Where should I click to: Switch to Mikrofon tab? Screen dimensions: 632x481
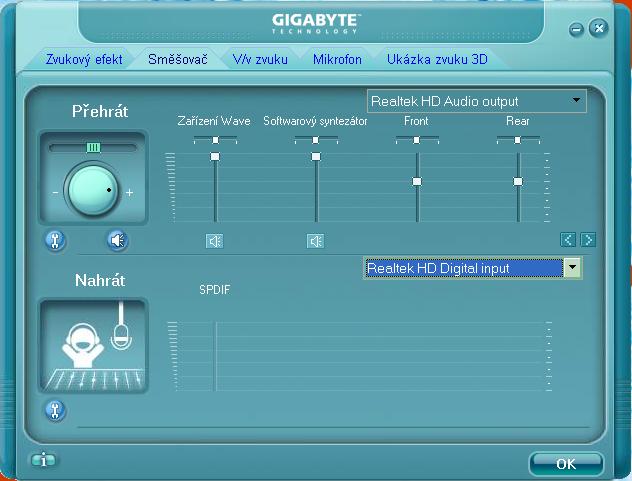337,59
